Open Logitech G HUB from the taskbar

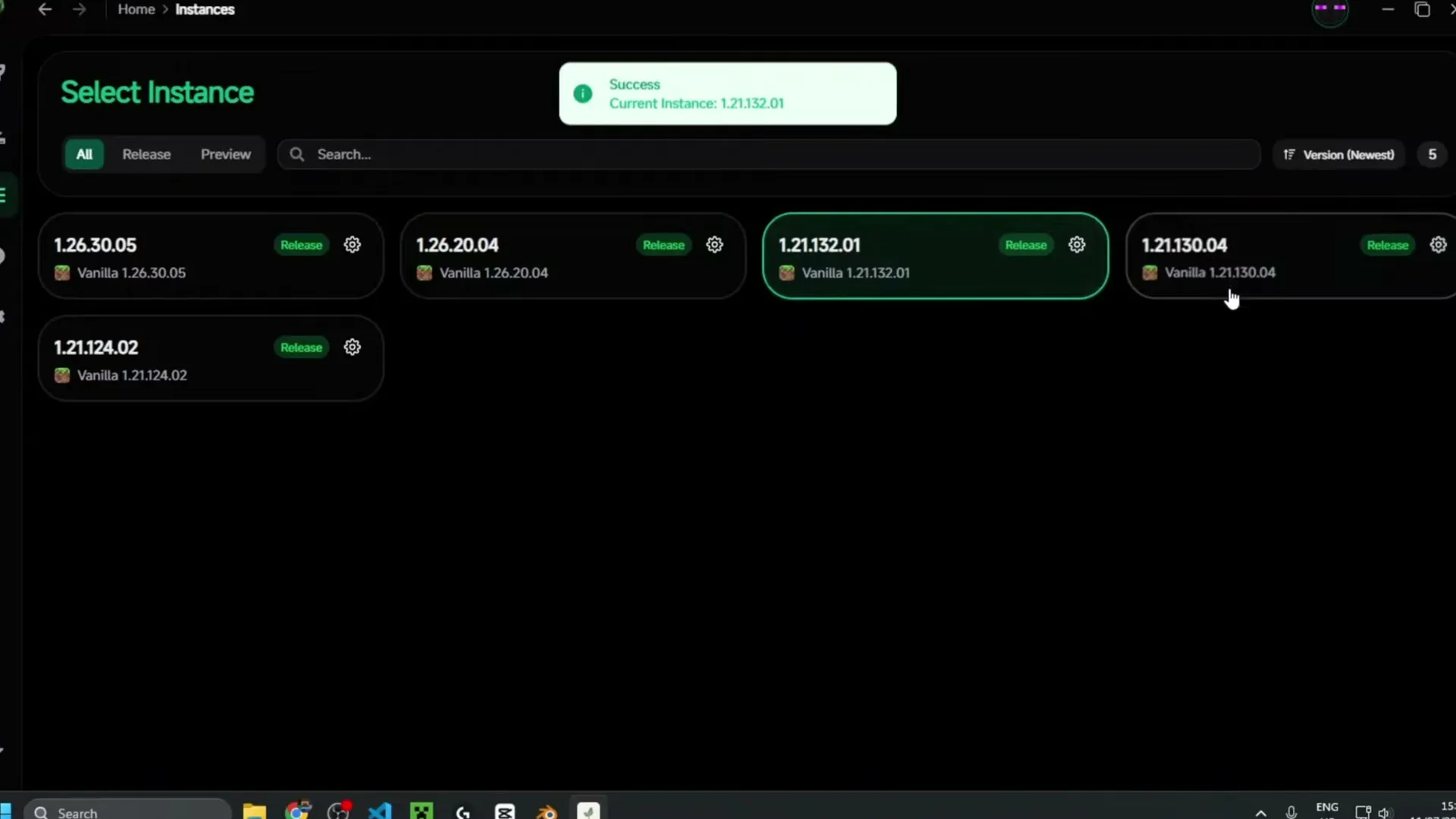click(x=463, y=811)
